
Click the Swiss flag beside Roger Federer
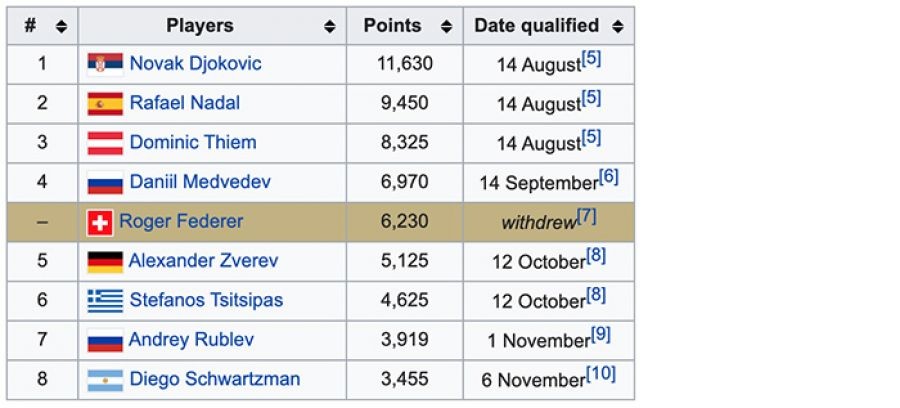tap(99, 222)
